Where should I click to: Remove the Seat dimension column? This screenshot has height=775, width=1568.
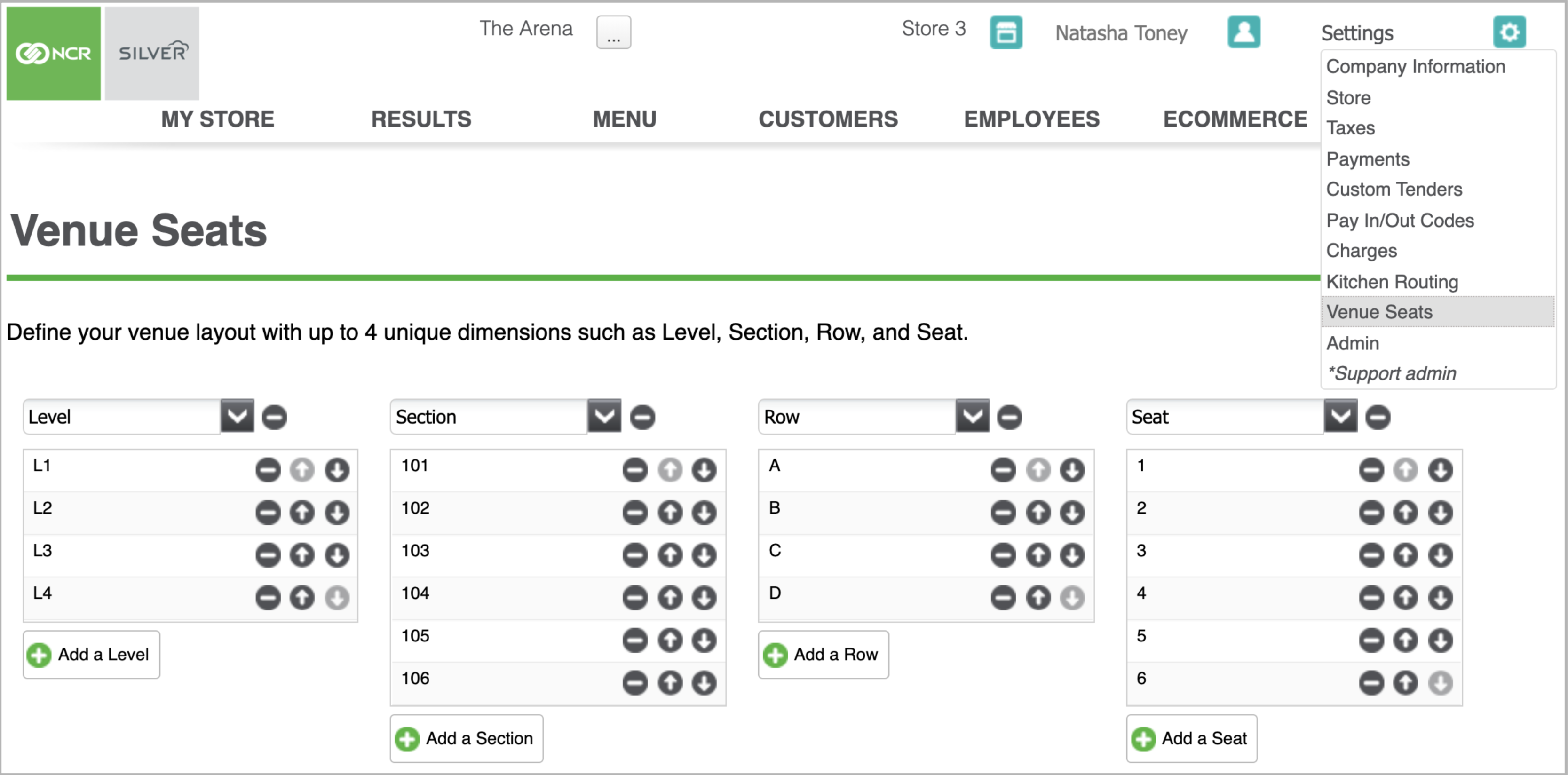point(1378,418)
